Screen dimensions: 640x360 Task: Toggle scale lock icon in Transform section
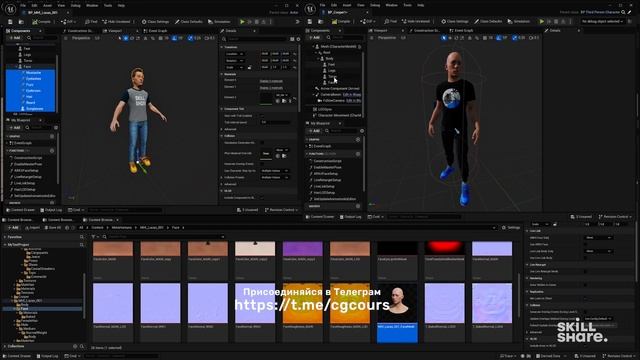coord(249,67)
